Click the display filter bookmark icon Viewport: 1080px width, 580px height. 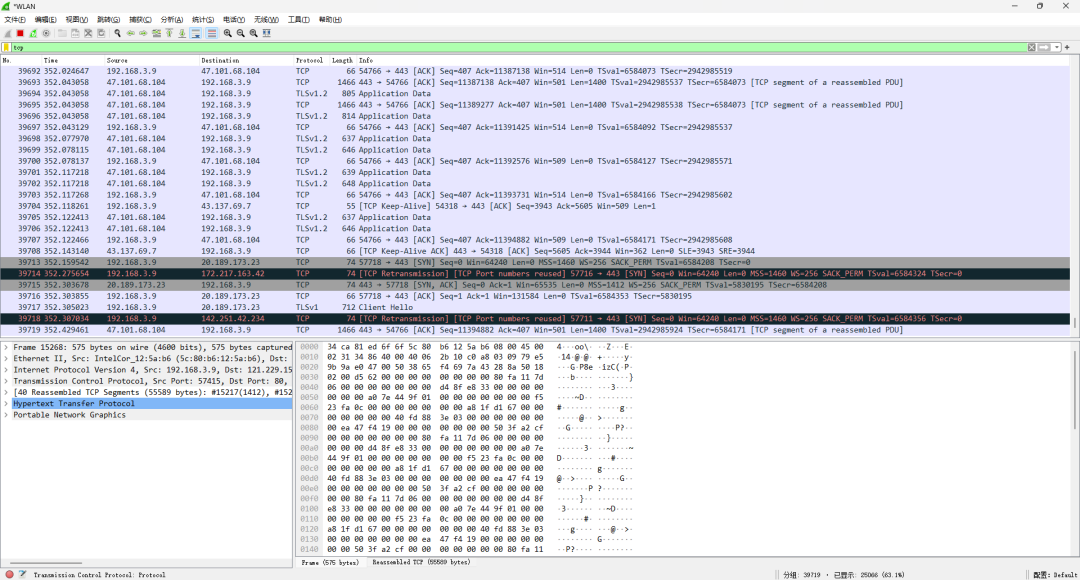6,48
